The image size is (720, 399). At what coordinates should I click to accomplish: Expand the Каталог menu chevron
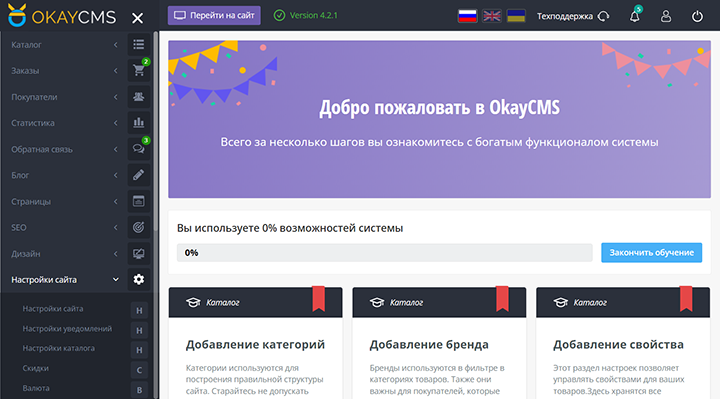116,45
